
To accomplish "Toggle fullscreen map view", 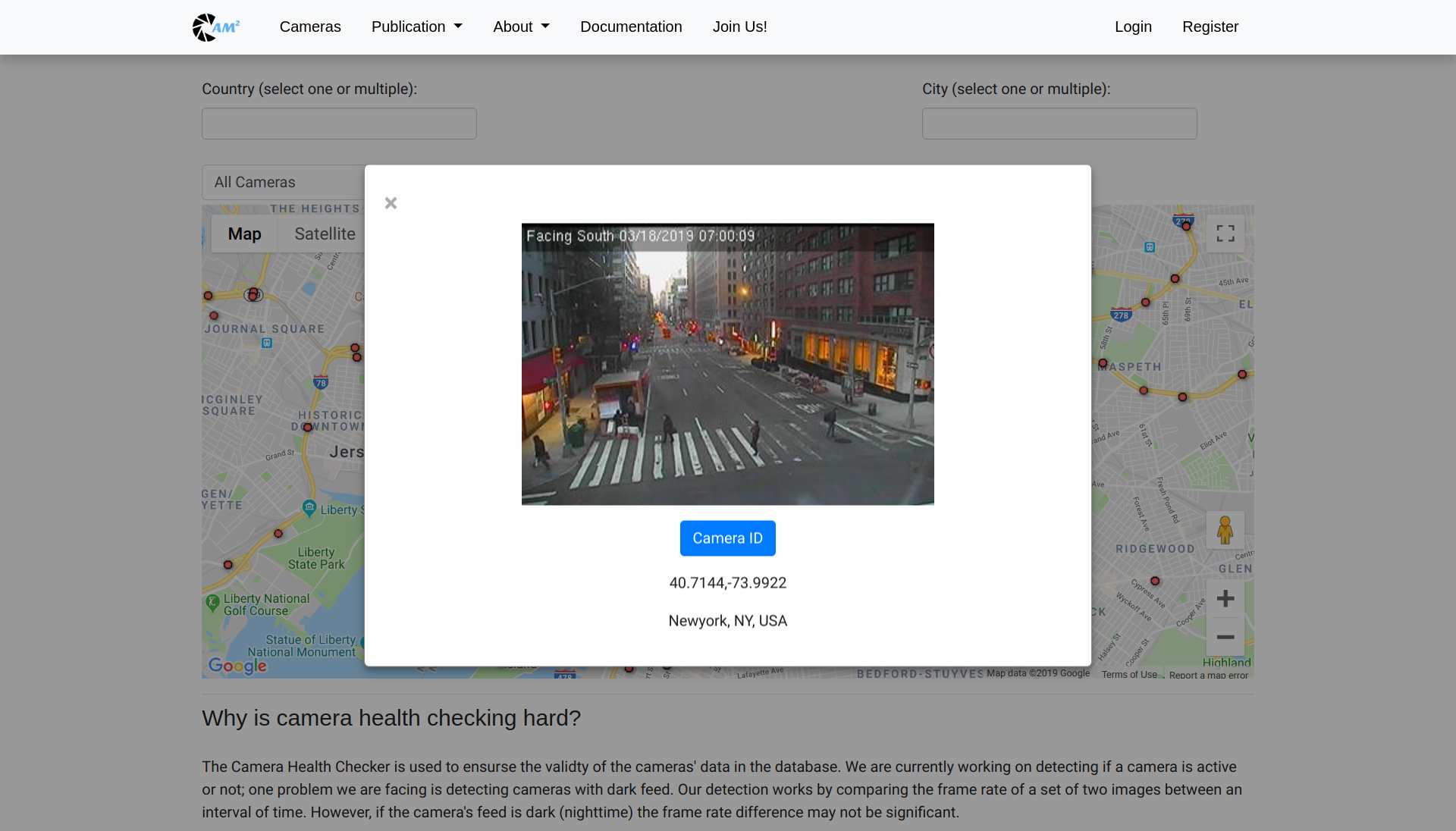I will click(x=1225, y=234).
